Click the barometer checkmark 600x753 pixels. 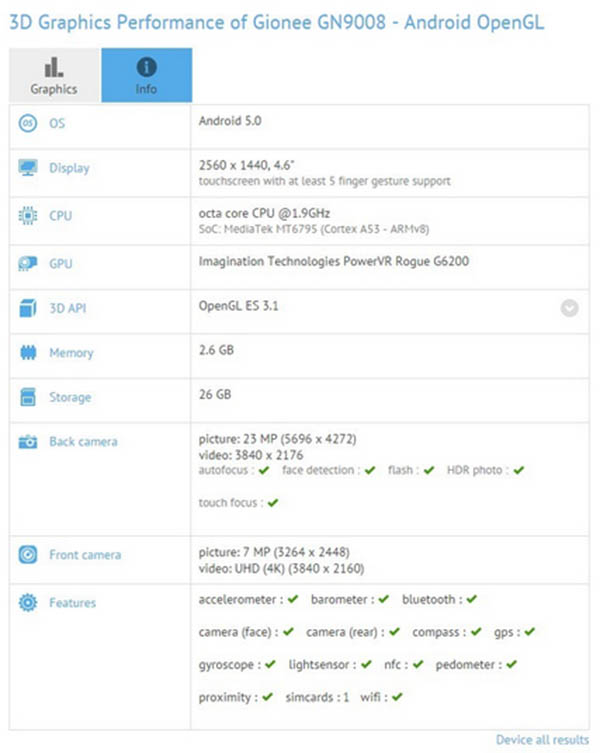tap(383, 599)
